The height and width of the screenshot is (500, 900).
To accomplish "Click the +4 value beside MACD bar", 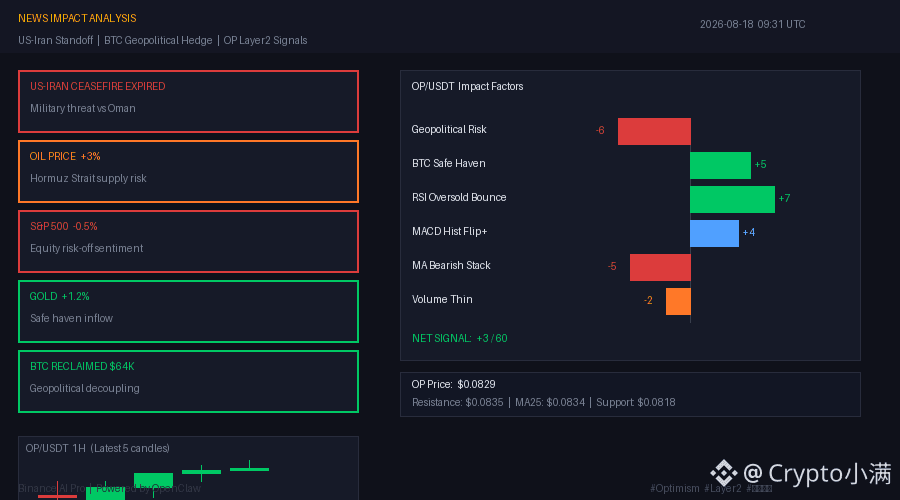I will [x=749, y=232].
